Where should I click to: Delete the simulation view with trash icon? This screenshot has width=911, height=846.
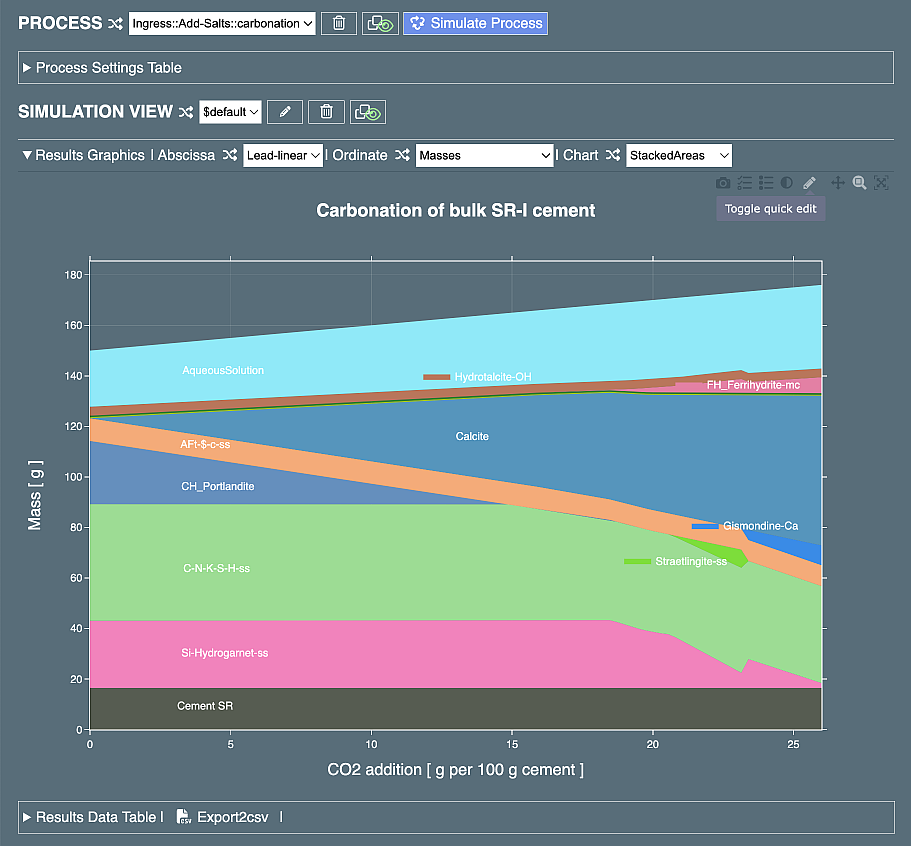pyautogui.click(x=326, y=112)
